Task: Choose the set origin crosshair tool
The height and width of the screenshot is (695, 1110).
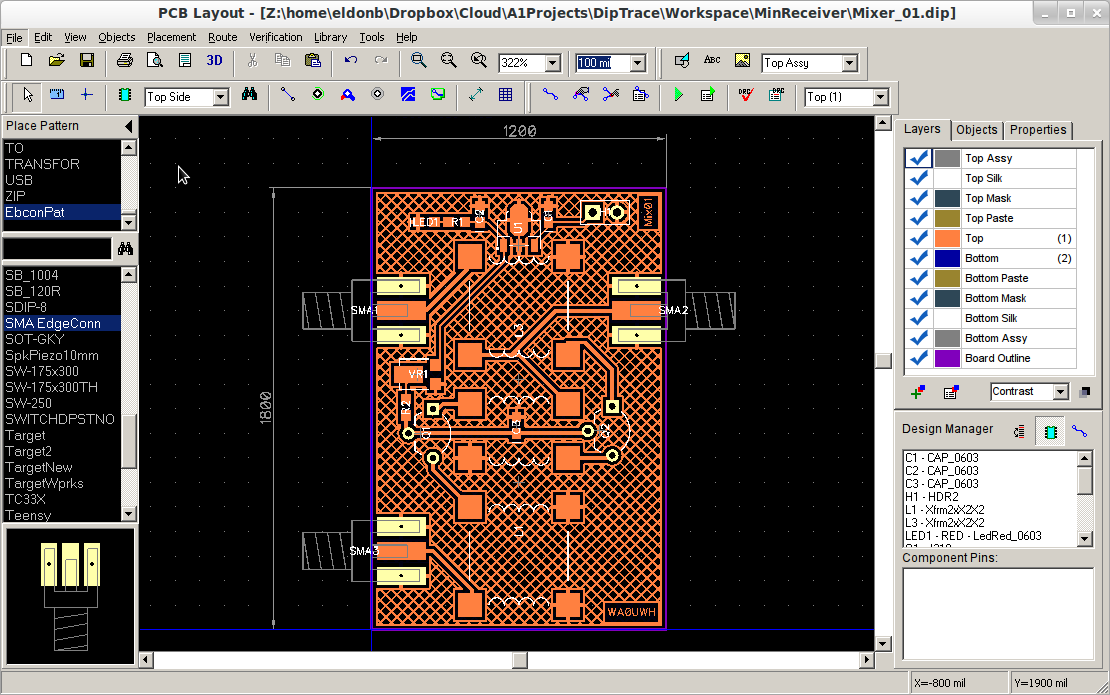Action: pos(86,95)
